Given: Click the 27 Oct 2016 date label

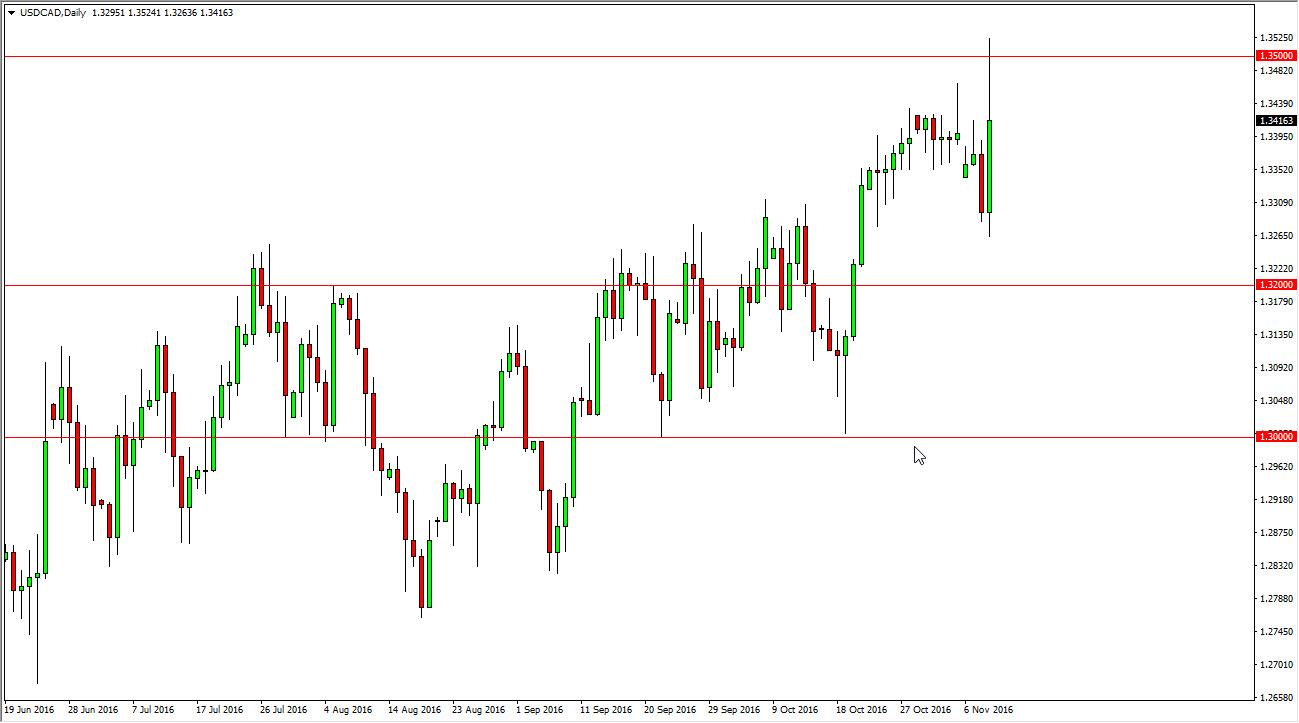Looking at the screenshot, I should (x=926, y=710).
